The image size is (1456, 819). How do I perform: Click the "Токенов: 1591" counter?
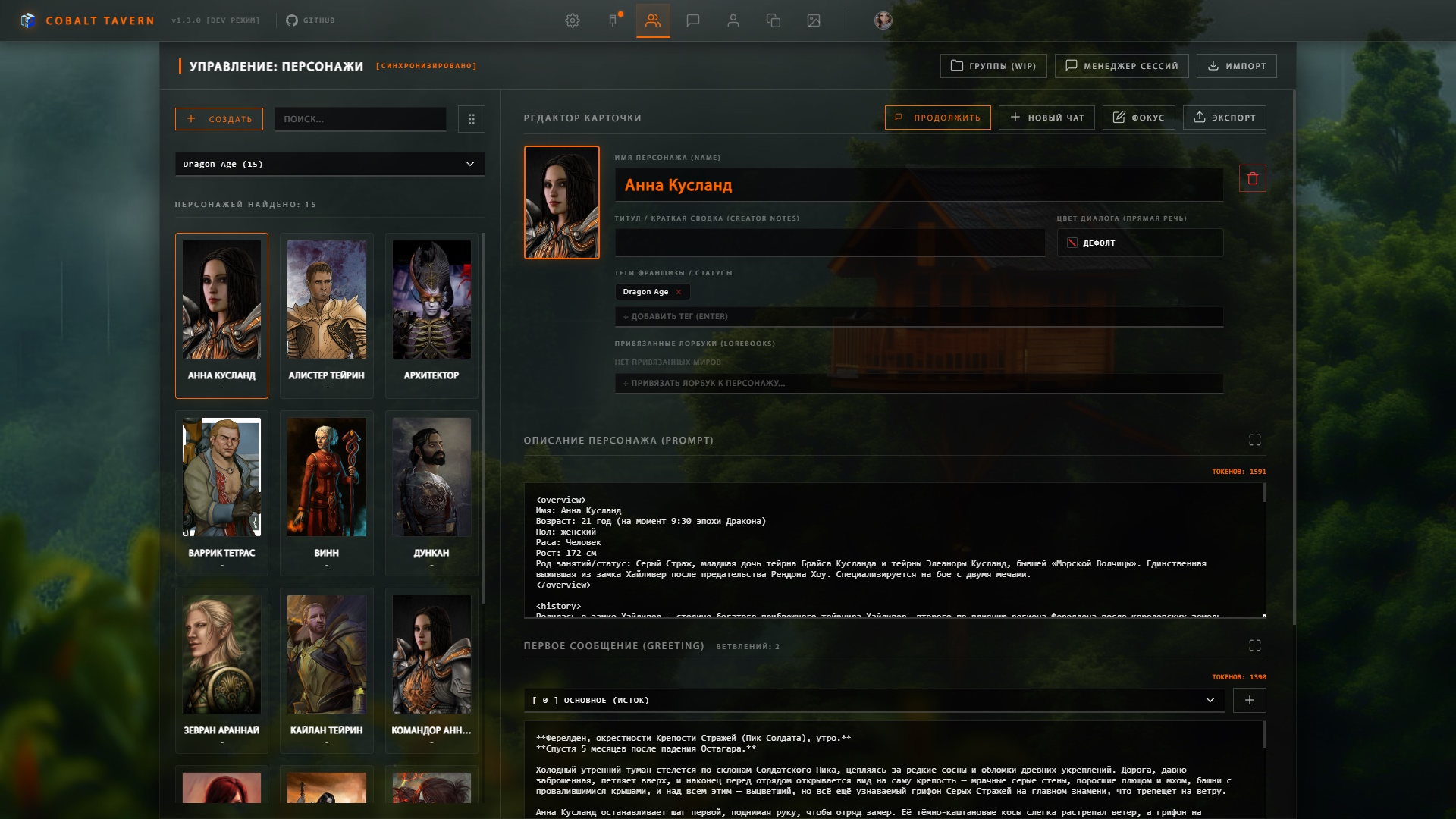tap(1239, 472)
